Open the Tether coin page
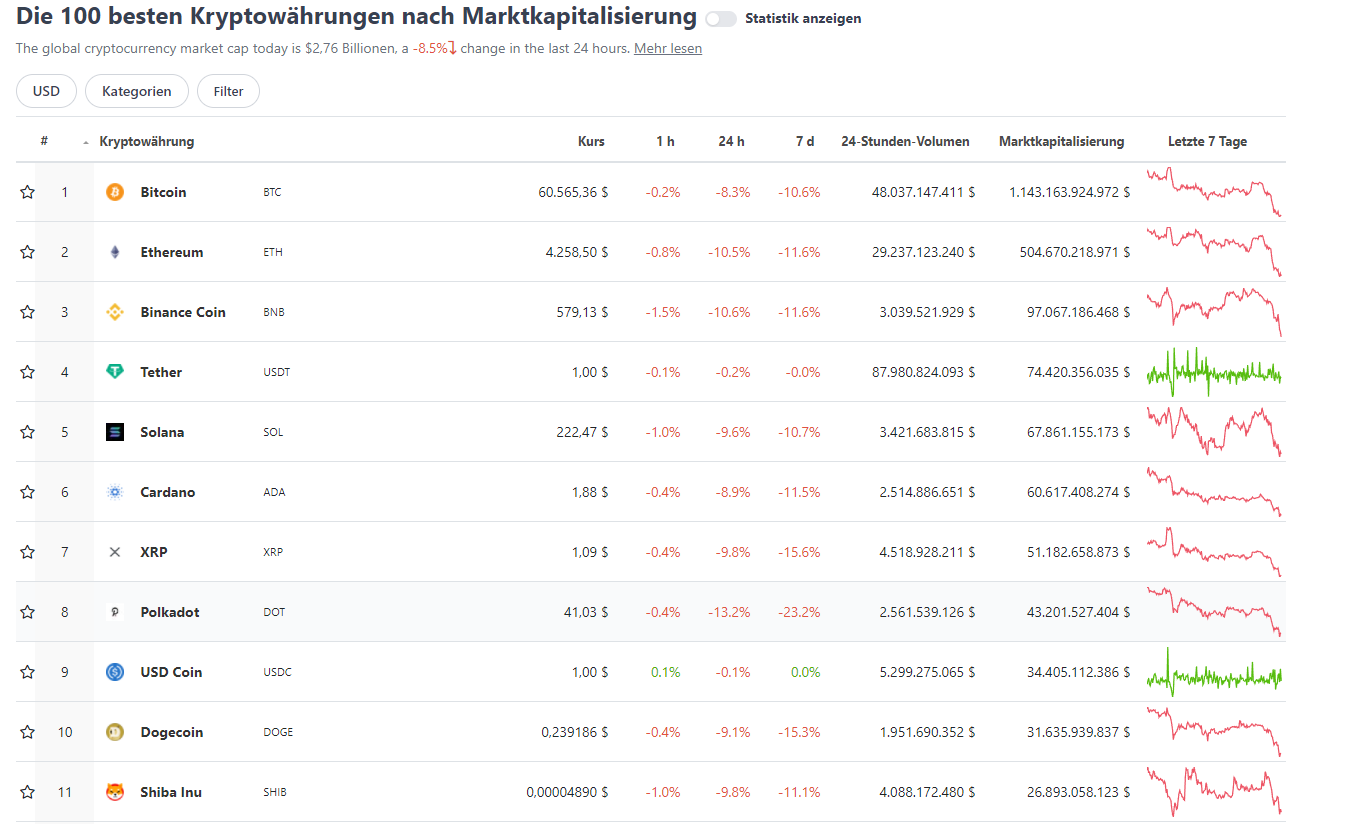Viewport: 1369px width, 824px height. coord(161,372)
